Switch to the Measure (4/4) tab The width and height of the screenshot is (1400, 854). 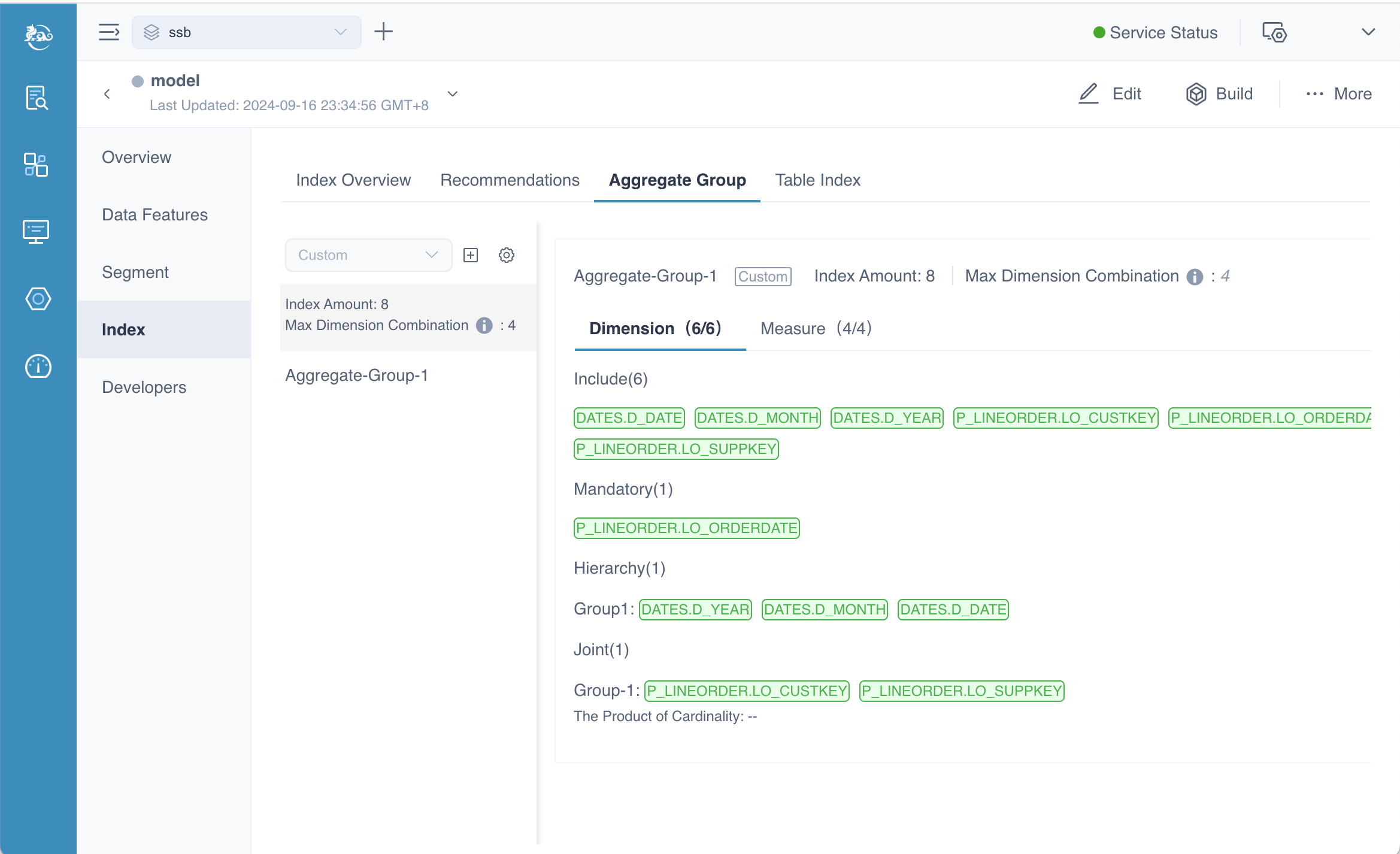coord(816,329)
